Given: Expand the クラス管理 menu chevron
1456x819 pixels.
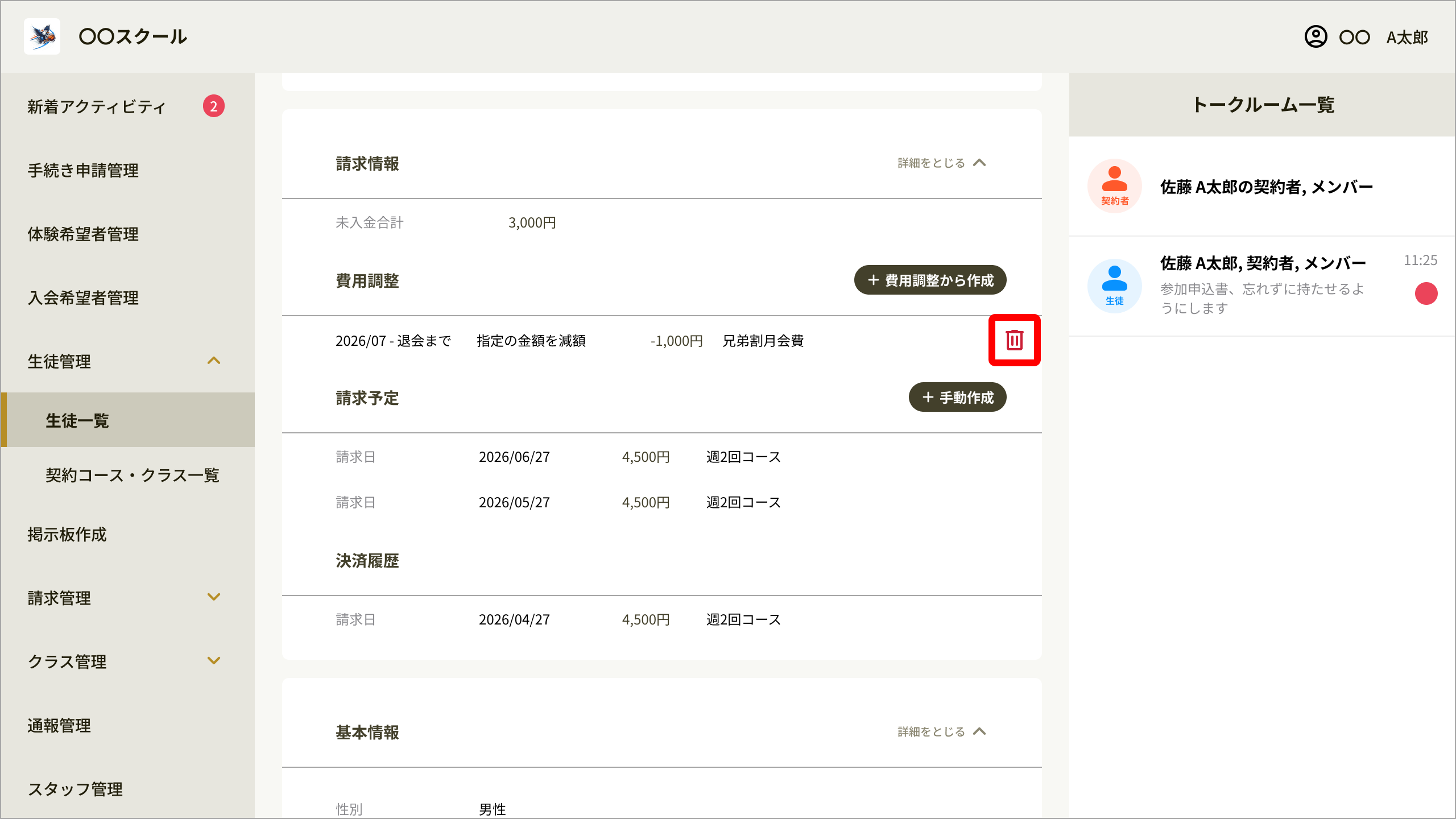Looking at the screenshot, I should point(214,661).
